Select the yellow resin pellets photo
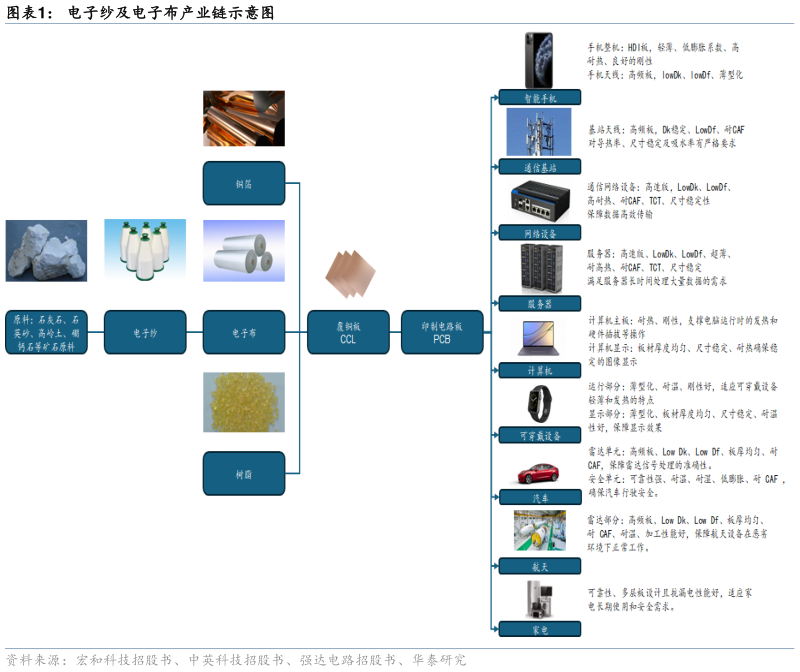The width and height of the screenshot is (800, 672). coord(244,402)
